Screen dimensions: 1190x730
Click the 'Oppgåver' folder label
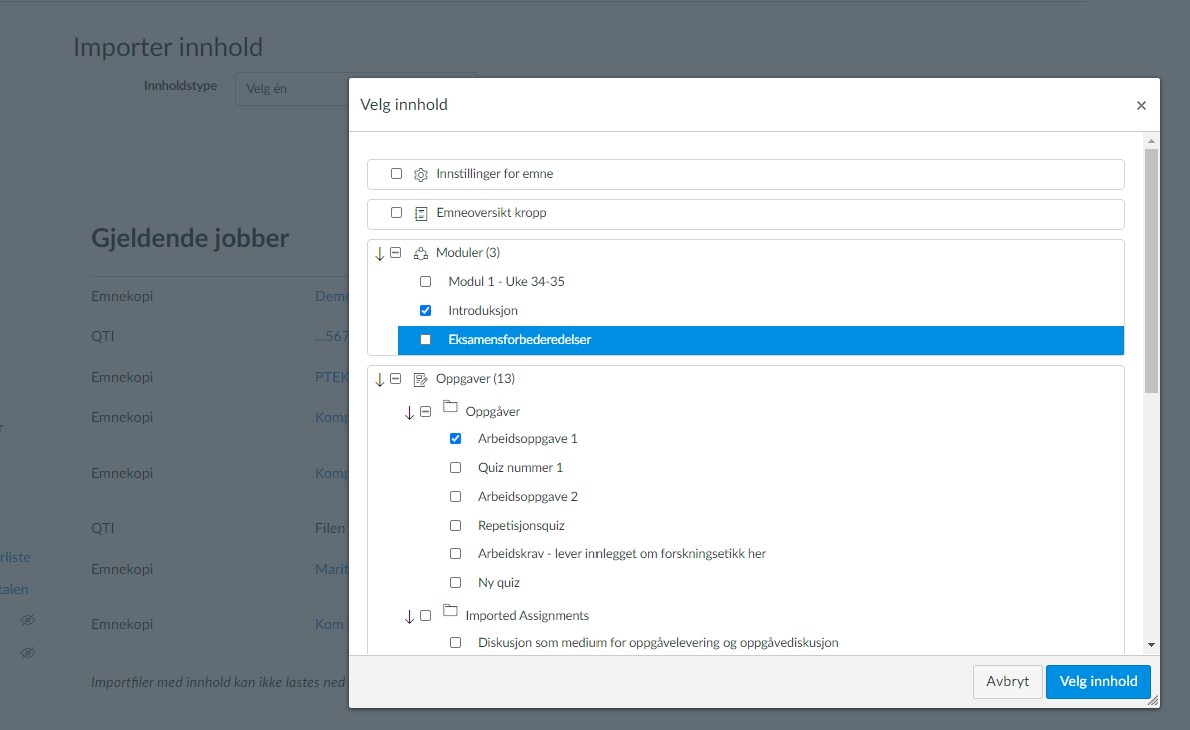coord(493,411)
